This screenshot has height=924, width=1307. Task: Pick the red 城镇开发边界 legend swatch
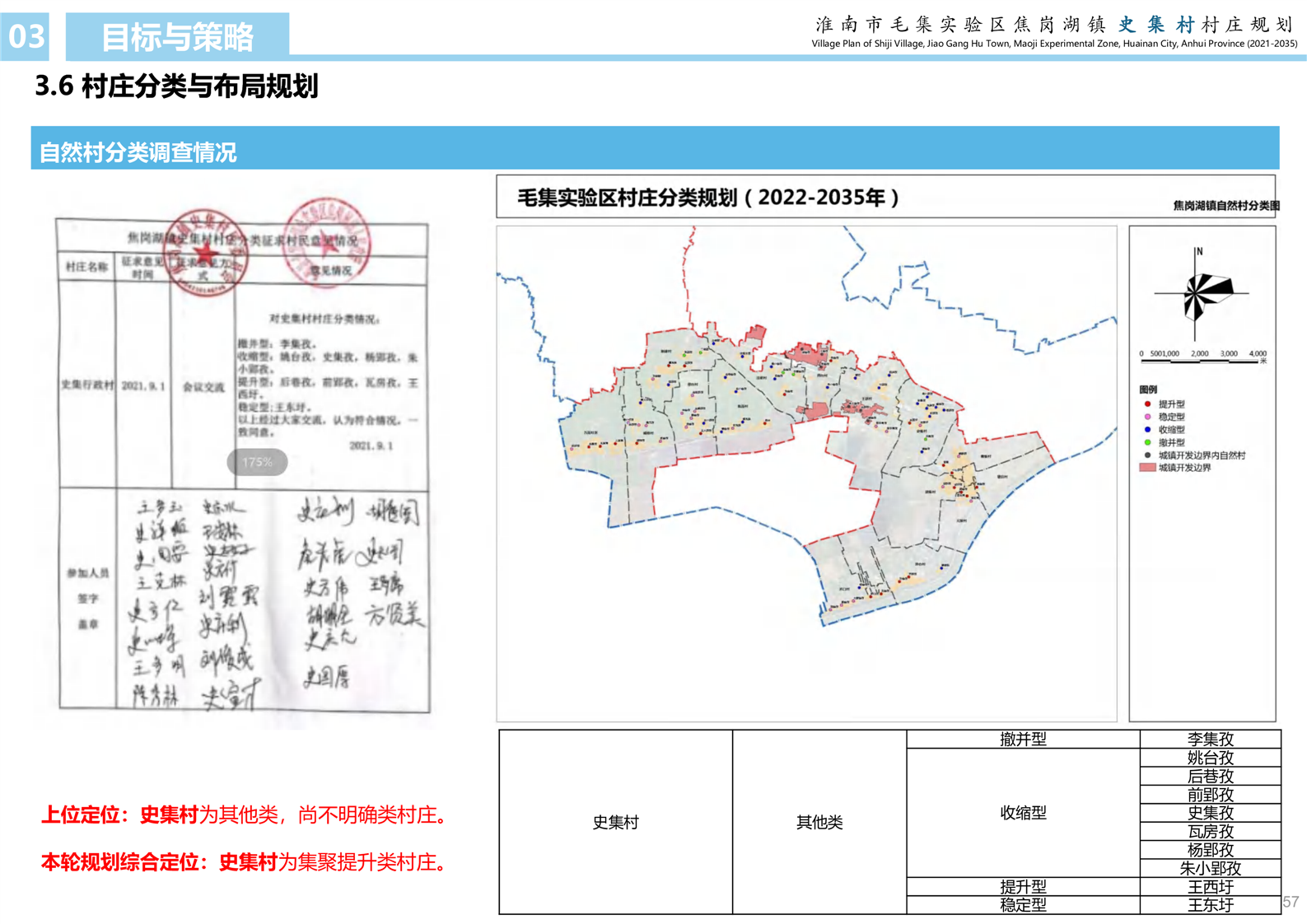point(1146,468)
